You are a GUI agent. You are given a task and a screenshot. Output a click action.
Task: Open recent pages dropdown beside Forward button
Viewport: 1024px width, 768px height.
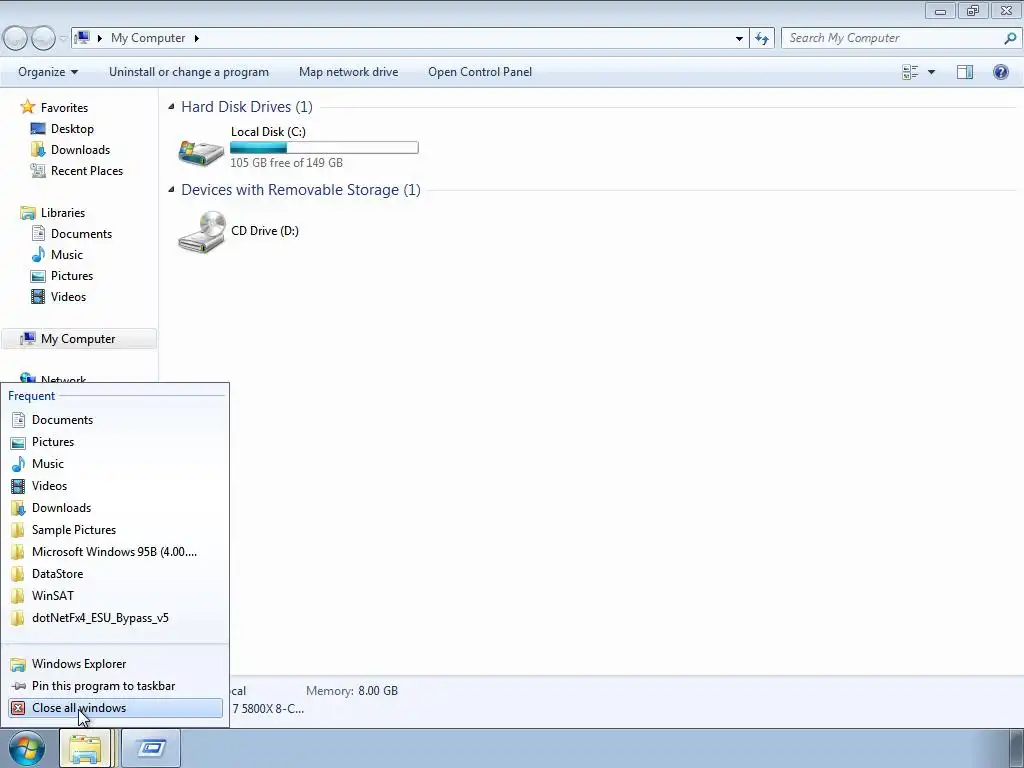click(63, 39)
